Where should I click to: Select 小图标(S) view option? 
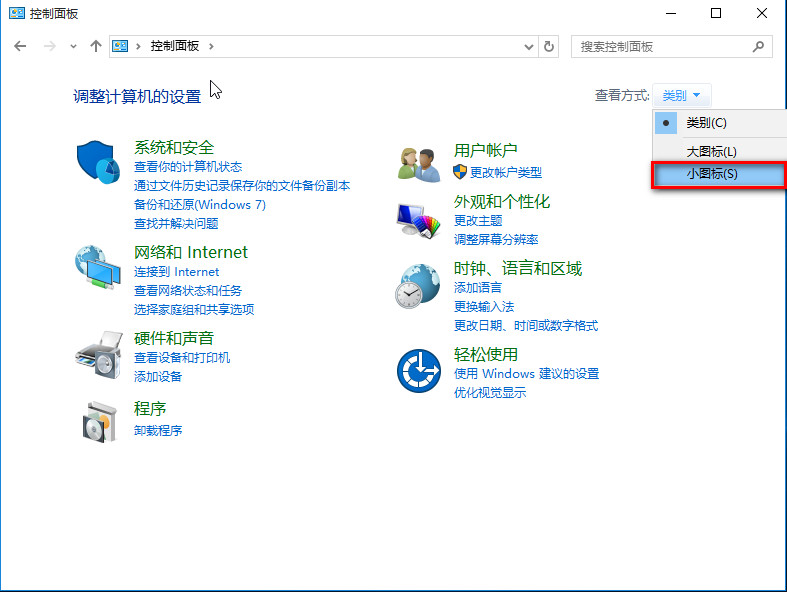point(719,174)
